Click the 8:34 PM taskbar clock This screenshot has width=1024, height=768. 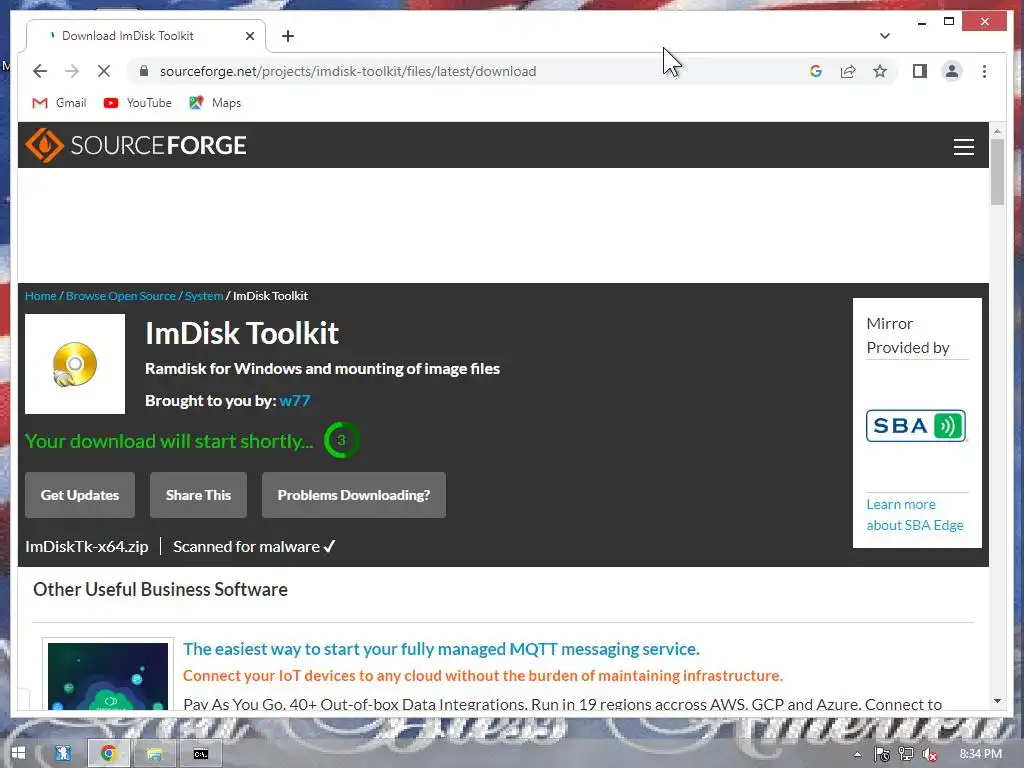(x=980, y=754)
